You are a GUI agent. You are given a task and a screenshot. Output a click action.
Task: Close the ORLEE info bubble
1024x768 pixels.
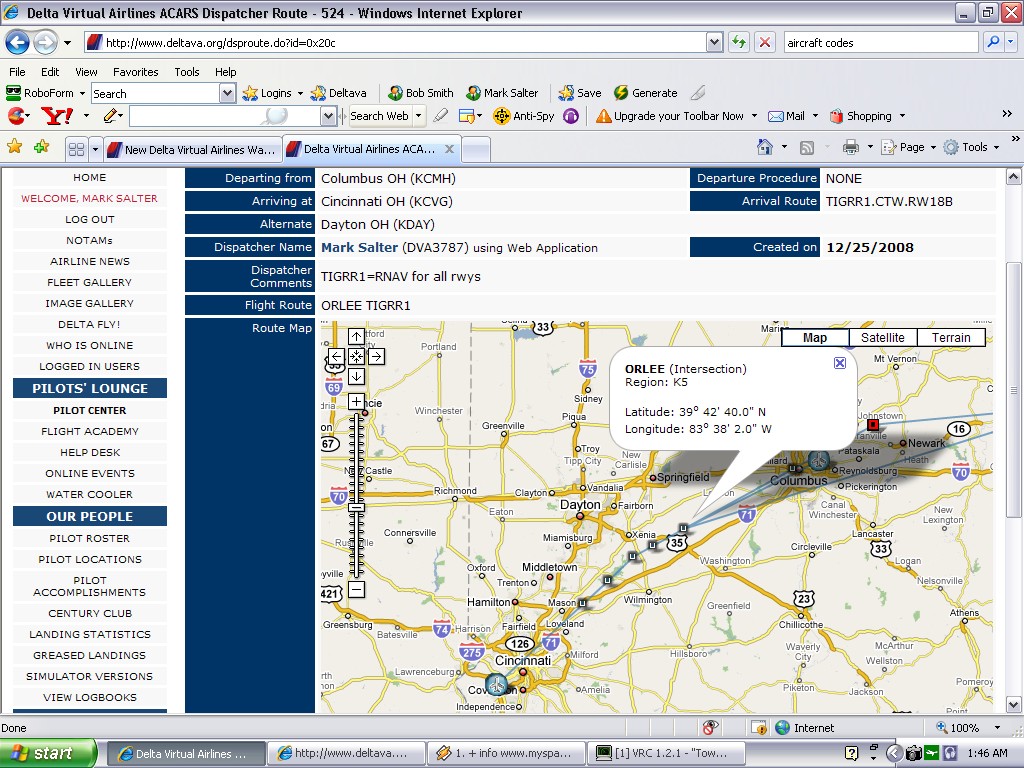[x=840, y=363]
